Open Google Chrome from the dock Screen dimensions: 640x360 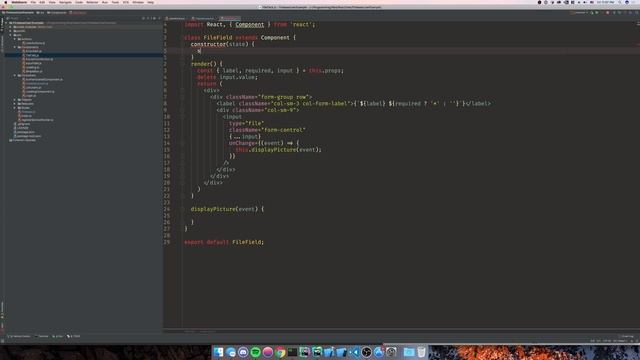(x=280, y=352)
